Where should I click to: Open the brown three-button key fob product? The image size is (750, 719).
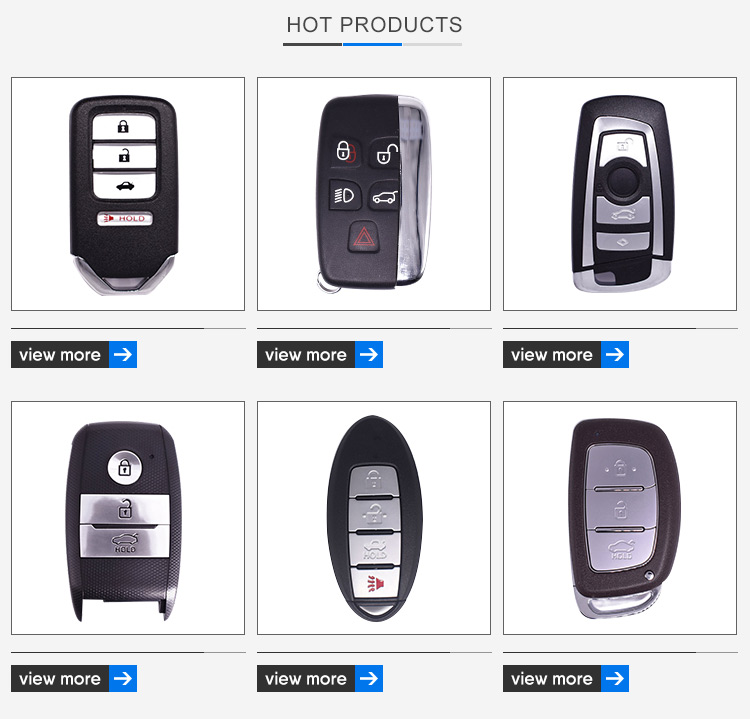click(x=619, y=518)
